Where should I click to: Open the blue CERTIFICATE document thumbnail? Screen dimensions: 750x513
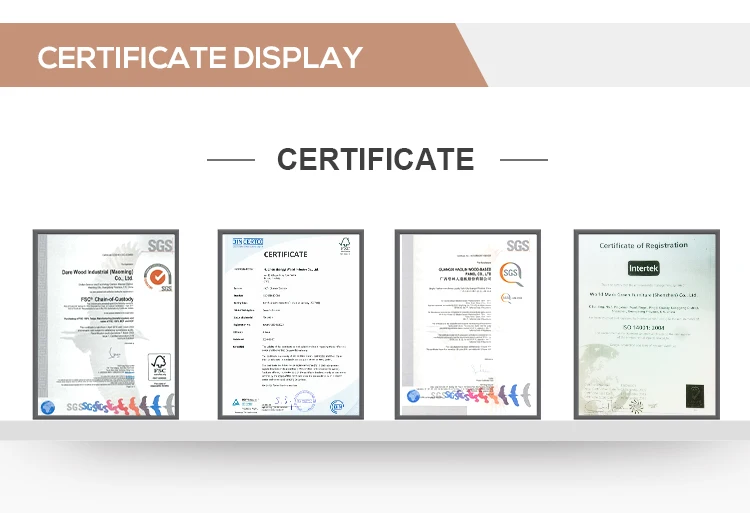pyautogui.click(x=291, y=325)
